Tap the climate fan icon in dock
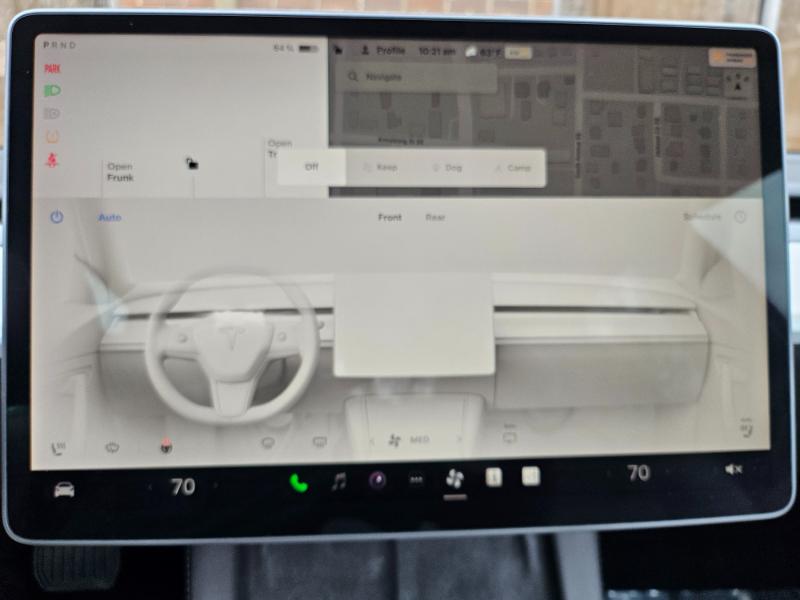 454,479
